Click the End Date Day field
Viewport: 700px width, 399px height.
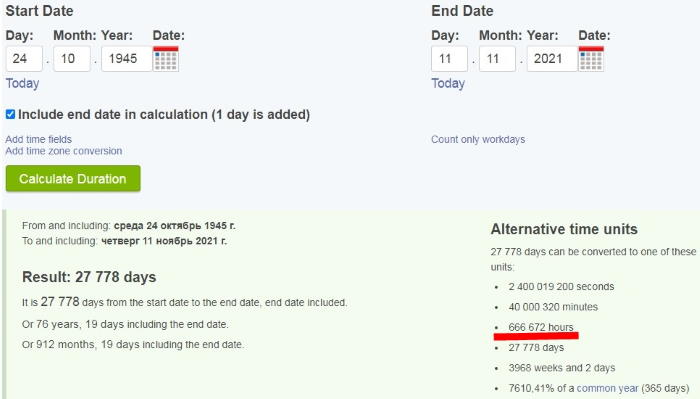pos(450,58)
